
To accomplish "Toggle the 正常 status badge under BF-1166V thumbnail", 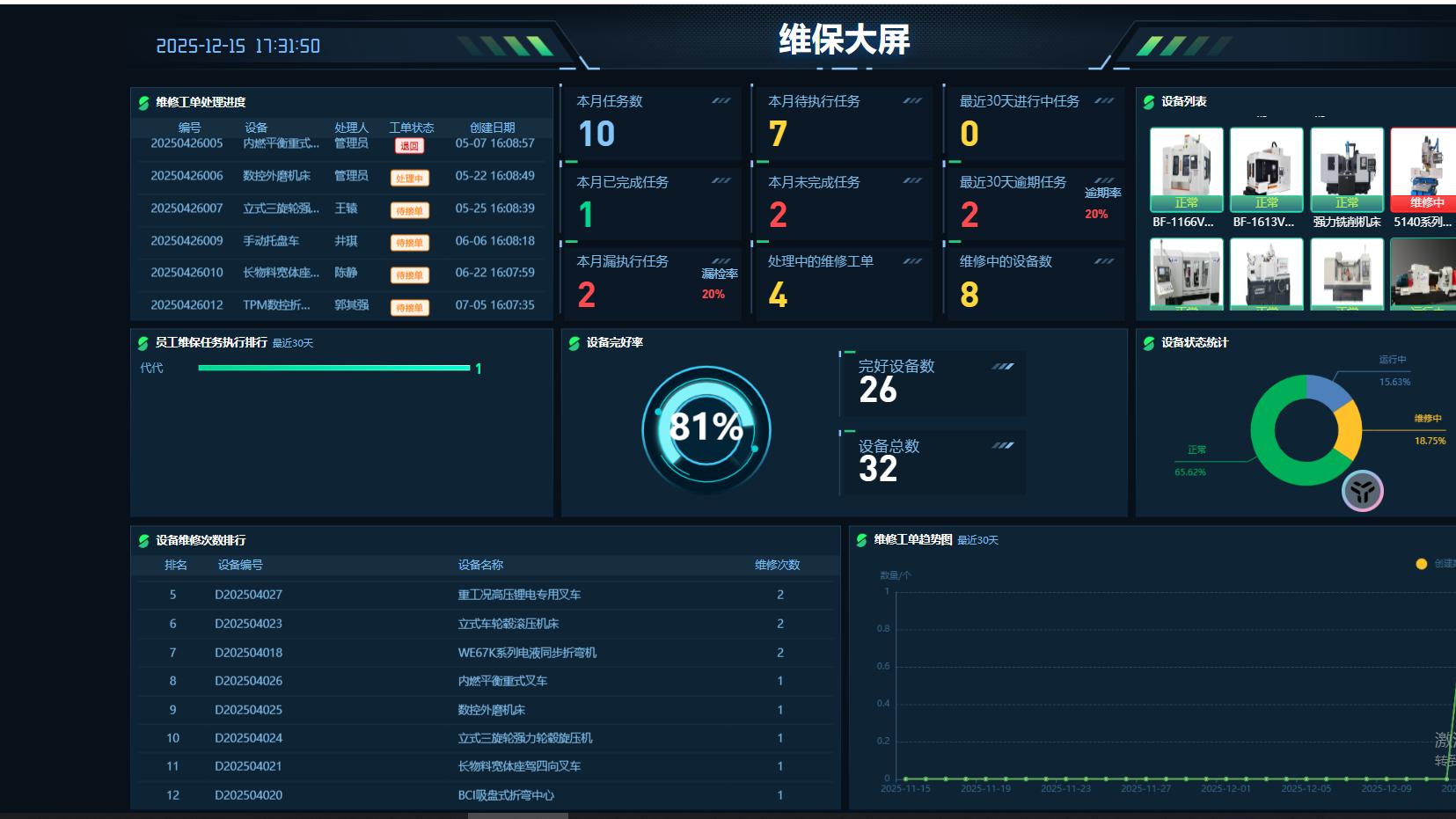I will (x=1185, y=203).
